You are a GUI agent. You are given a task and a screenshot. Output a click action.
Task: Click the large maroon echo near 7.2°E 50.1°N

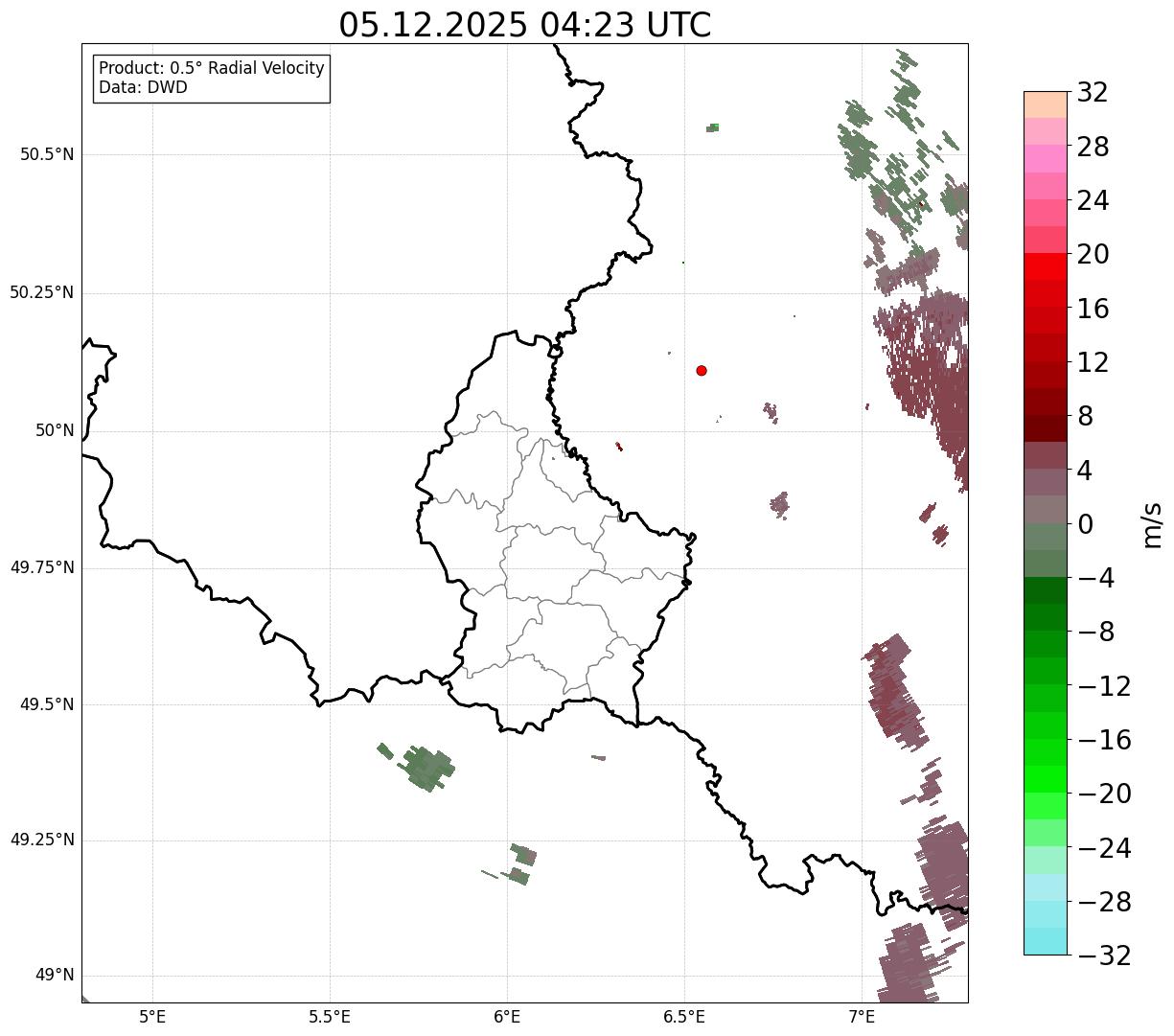pyautogui.click(x=928, y=369)
